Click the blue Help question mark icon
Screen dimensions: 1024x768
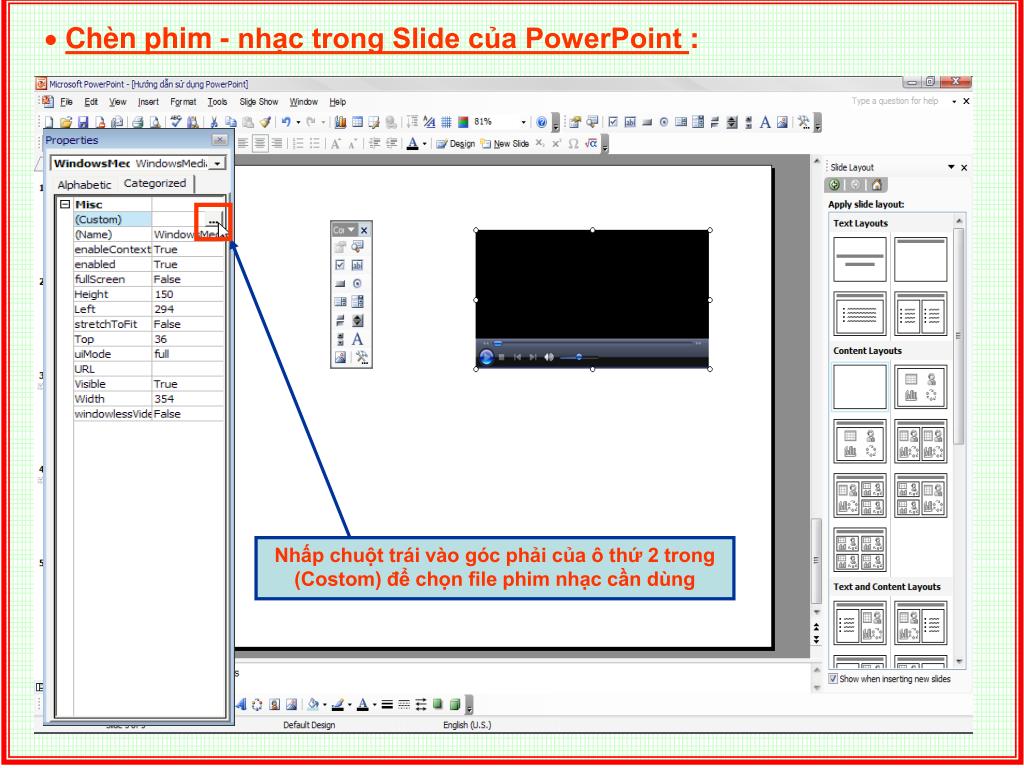point(541,121)
